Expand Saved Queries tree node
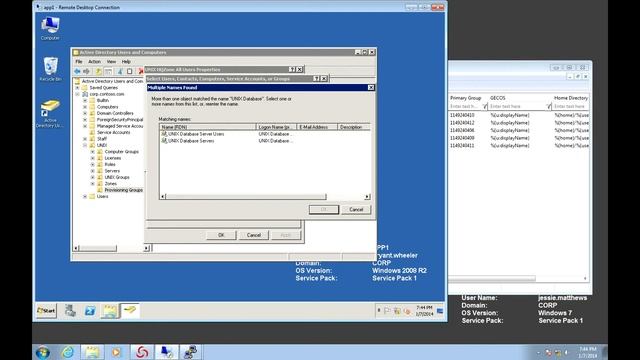 [78, 87]
